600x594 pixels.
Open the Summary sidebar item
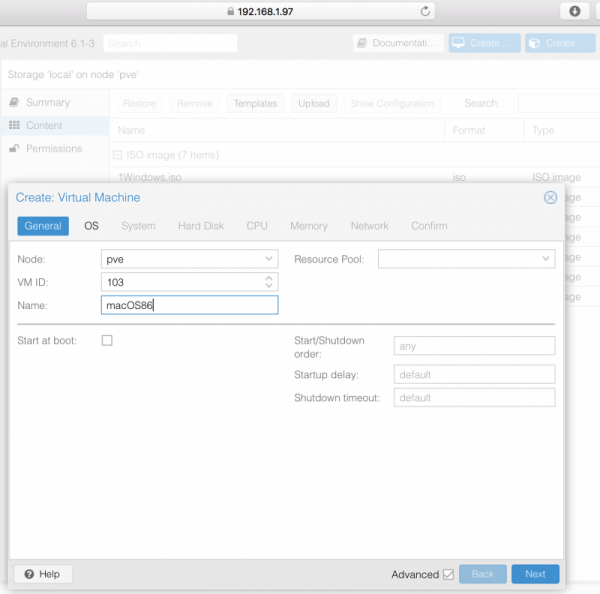47,102
